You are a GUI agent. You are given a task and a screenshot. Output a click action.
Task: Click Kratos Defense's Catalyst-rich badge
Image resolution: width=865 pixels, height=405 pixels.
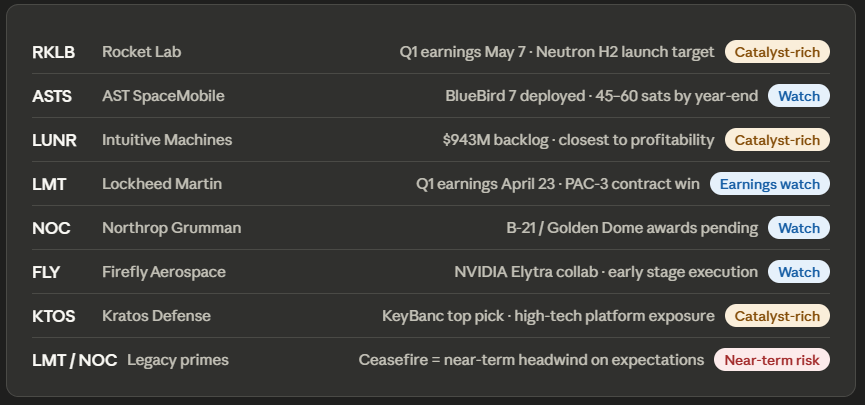click(777, 316)
